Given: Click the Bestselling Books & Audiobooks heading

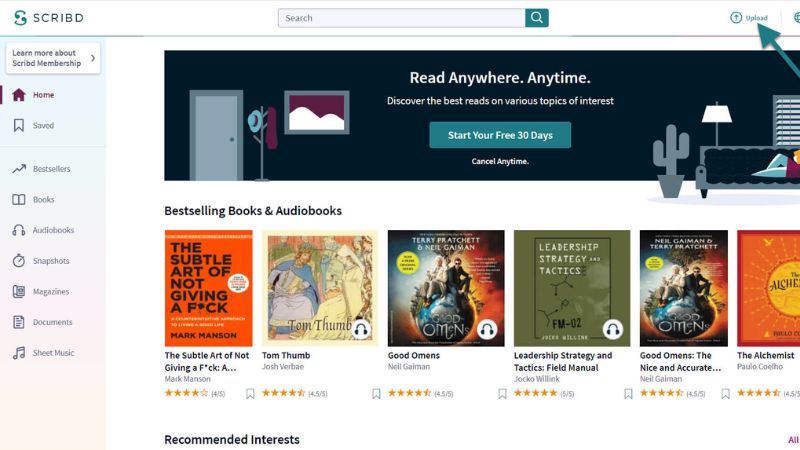Looking at the screenshot, I should click(253, 211).
